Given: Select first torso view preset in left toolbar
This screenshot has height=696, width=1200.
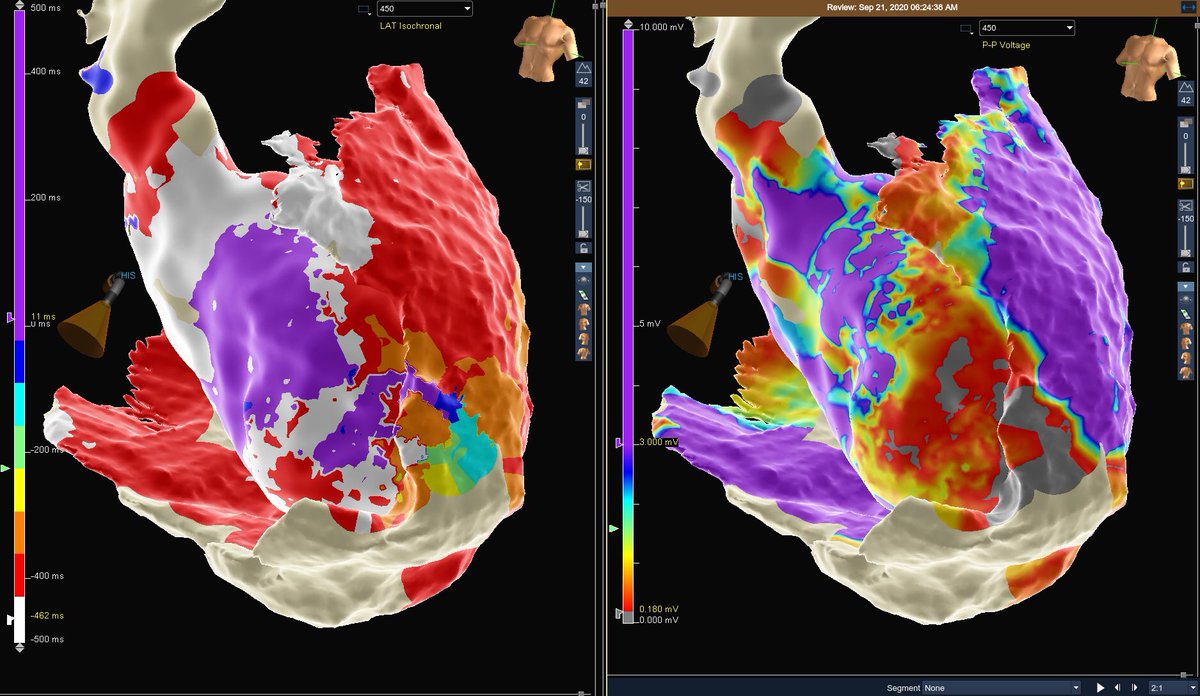Looking at the screenshot, I should [x=583, y=310].
